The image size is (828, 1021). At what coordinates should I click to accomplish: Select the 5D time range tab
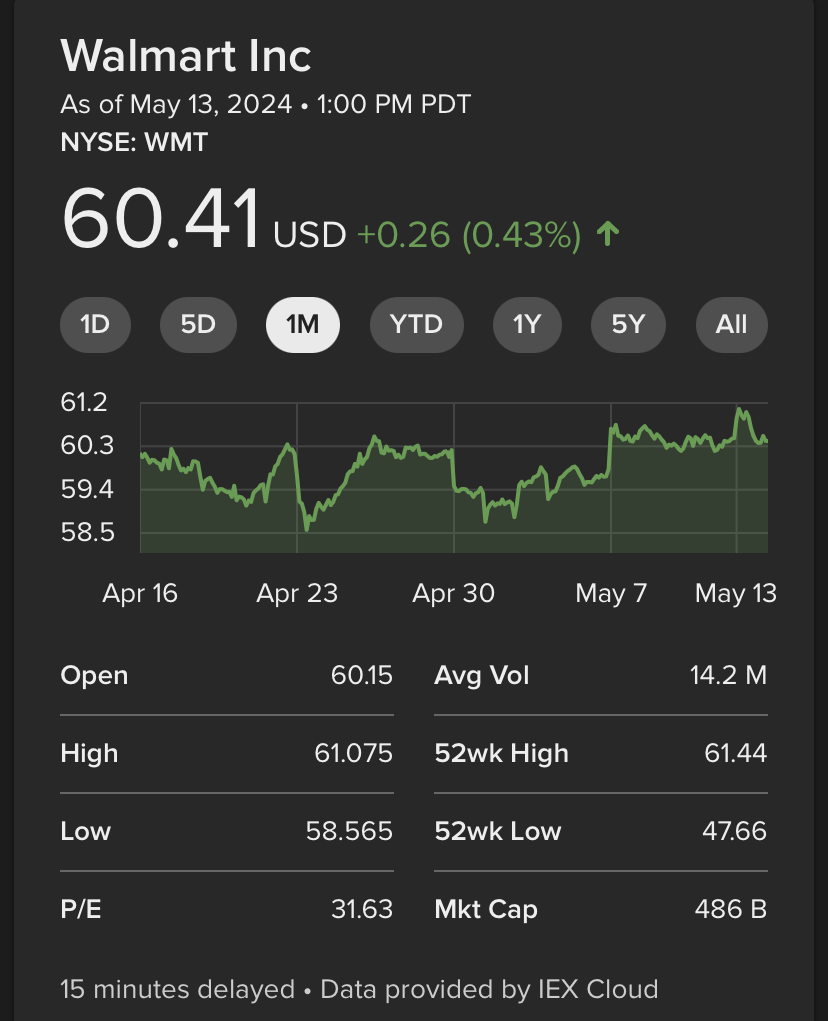click(x=198, y=324)
